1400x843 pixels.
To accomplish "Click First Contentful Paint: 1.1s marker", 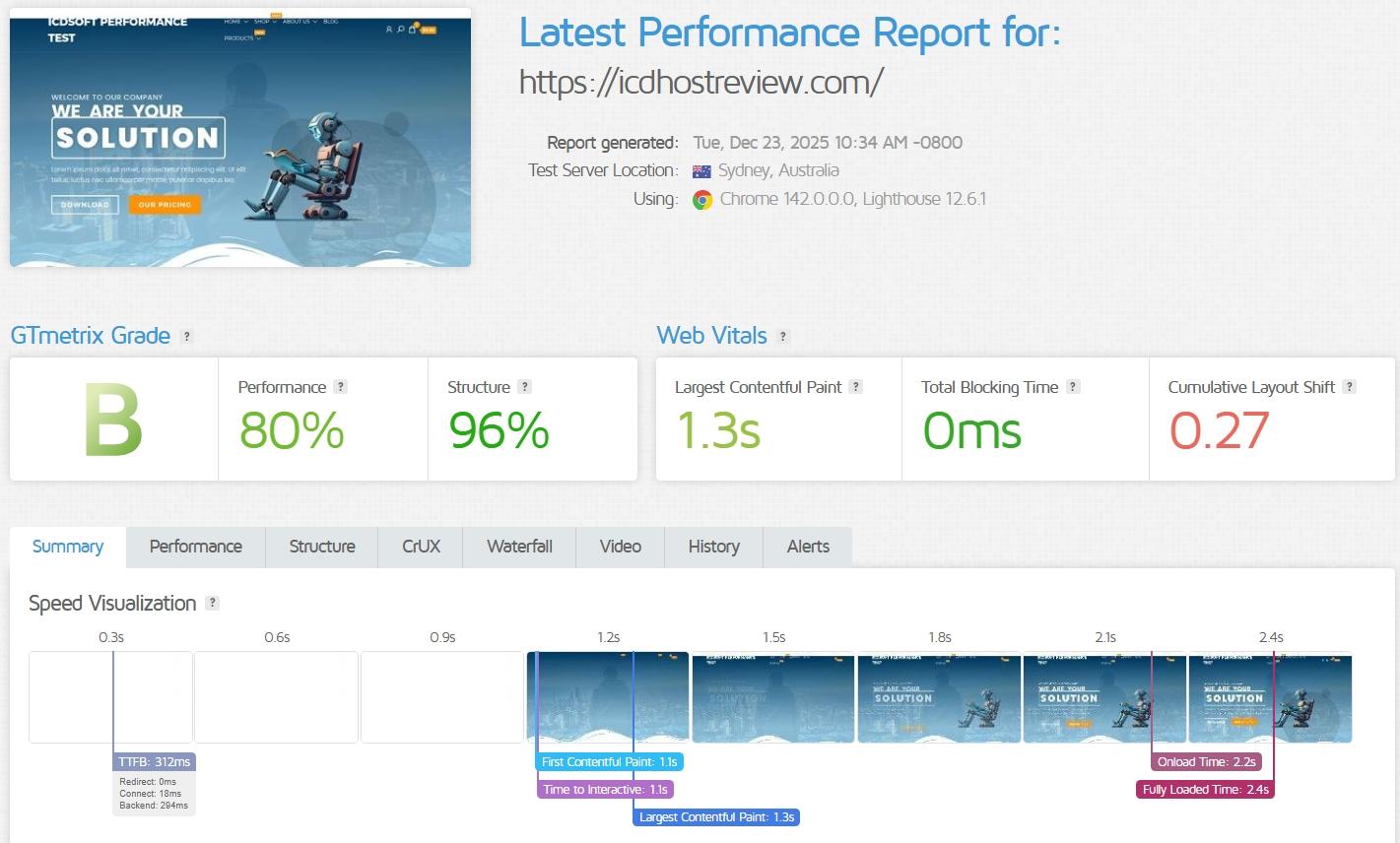I will pos(609,762).
